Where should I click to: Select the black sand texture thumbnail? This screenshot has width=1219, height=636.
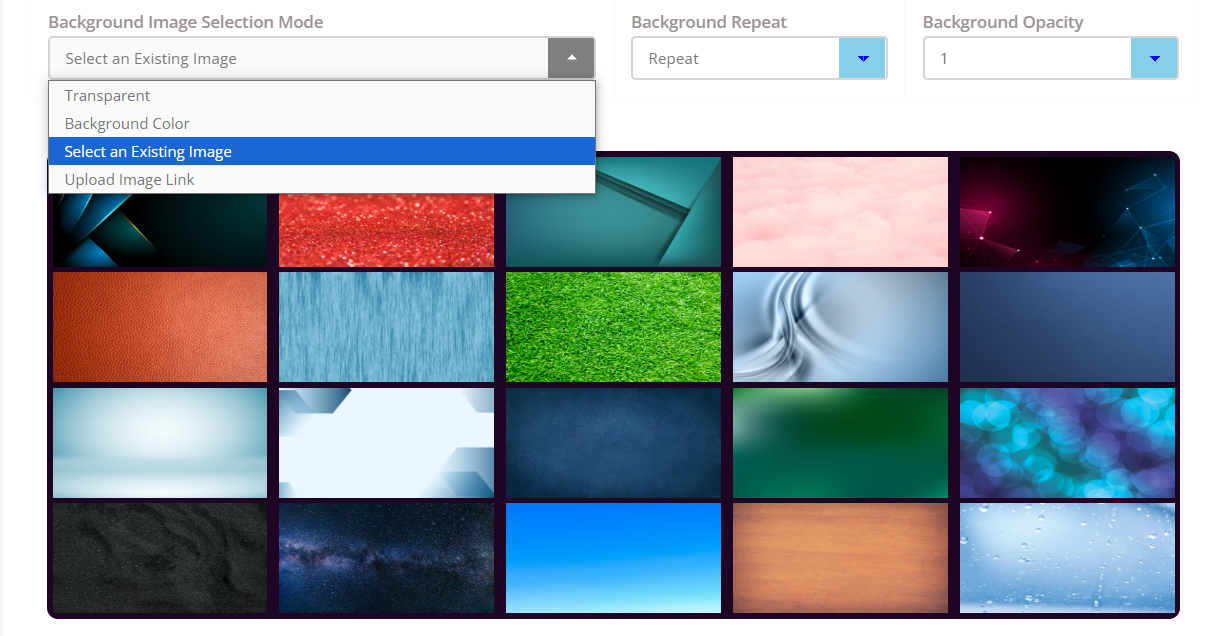tap(160, 558)
